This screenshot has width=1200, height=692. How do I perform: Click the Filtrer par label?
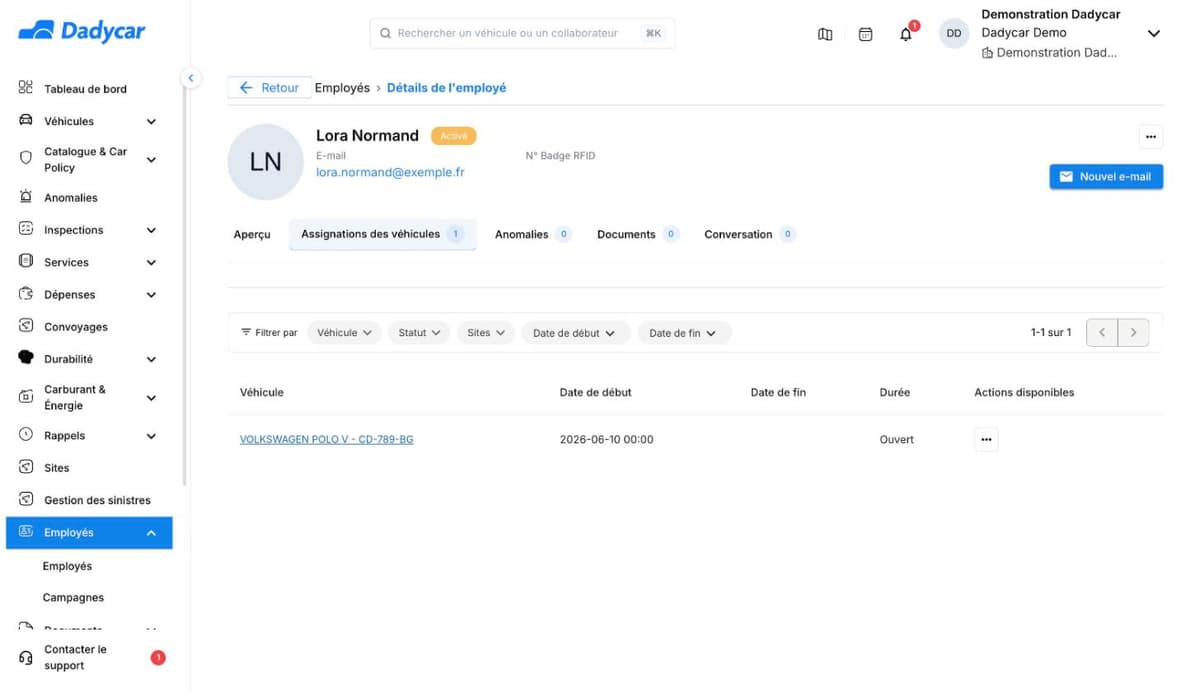(269, 333)
